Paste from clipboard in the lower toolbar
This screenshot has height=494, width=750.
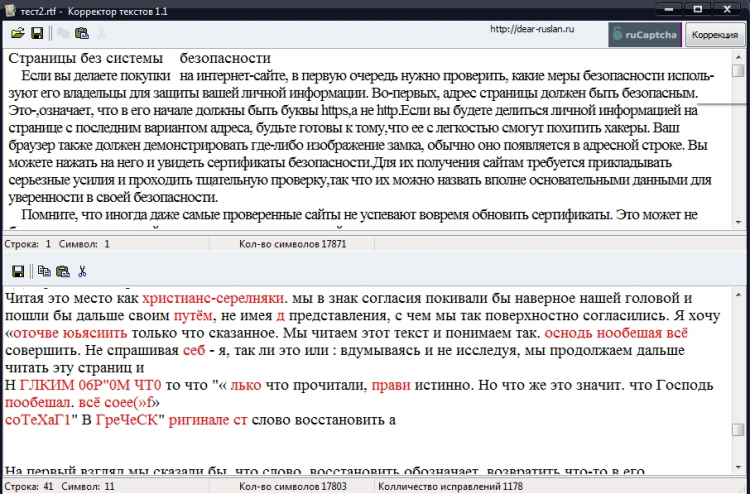point(62,271)
